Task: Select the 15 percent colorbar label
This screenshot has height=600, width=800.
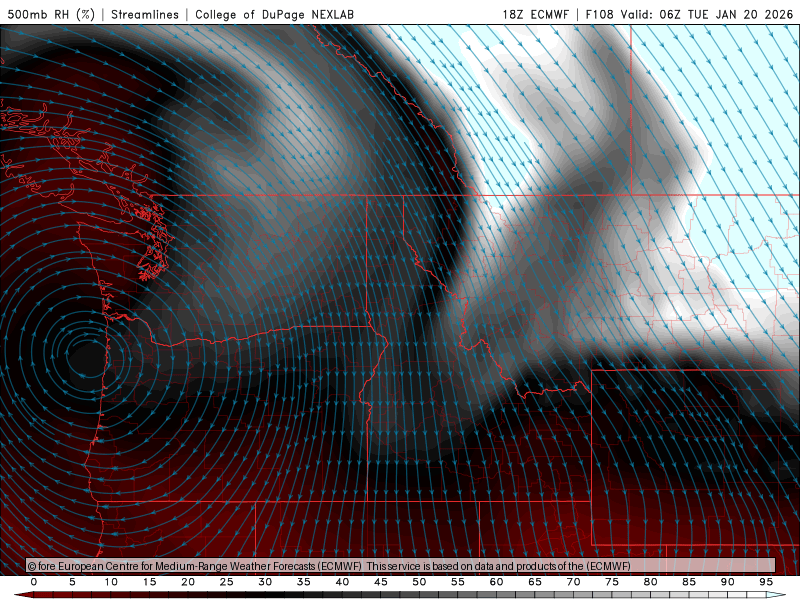Action: click(150, 582)
